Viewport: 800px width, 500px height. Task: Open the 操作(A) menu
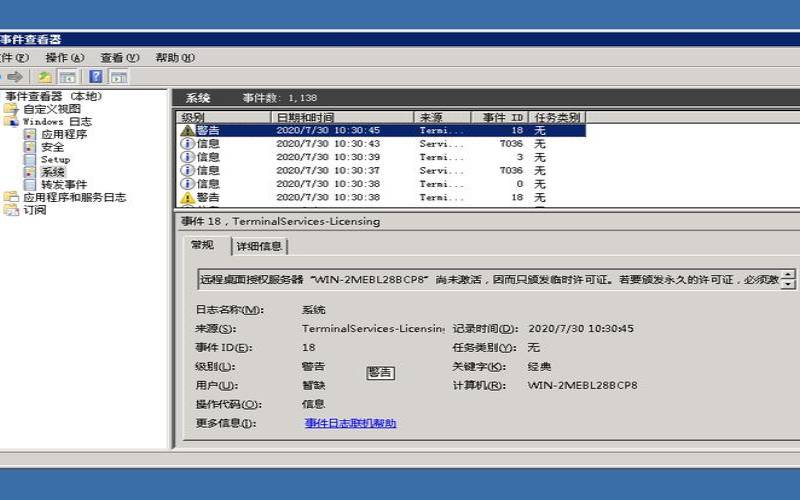click(64, 58)
